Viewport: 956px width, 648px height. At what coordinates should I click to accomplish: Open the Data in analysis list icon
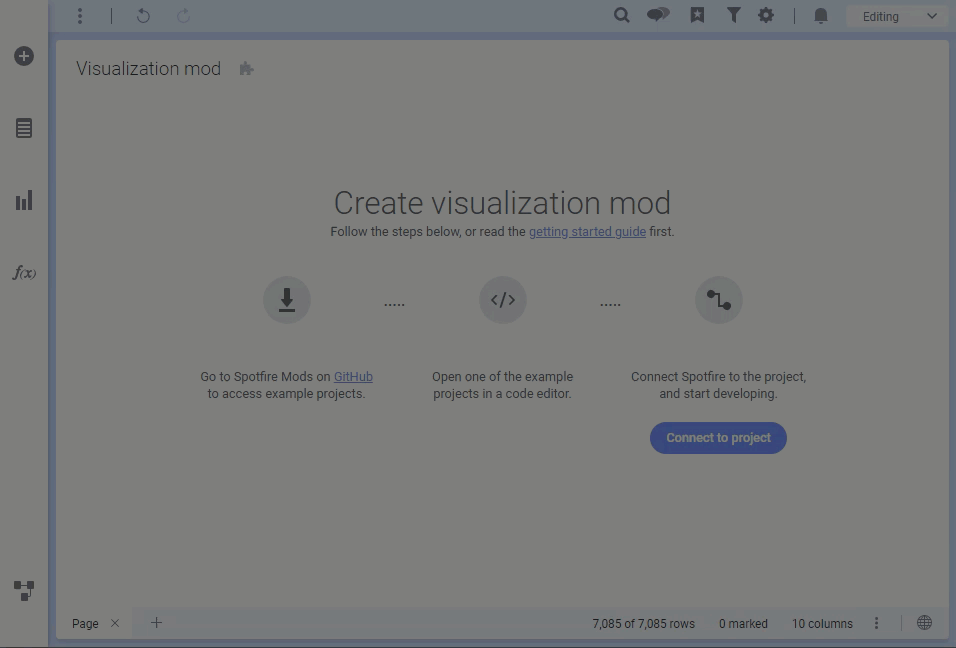[24, 128]
